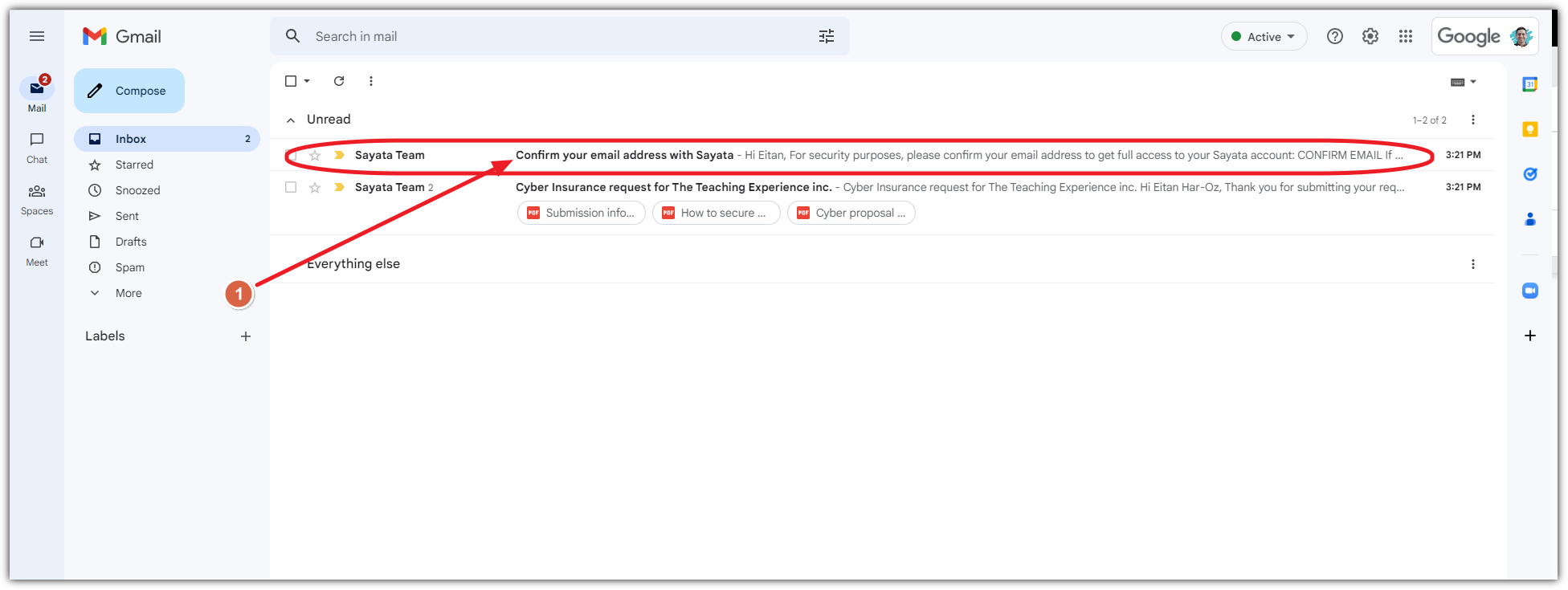Open Unread section options menu
Viewport: 1568px width, 590px height.
click(x=1473, y=120)
